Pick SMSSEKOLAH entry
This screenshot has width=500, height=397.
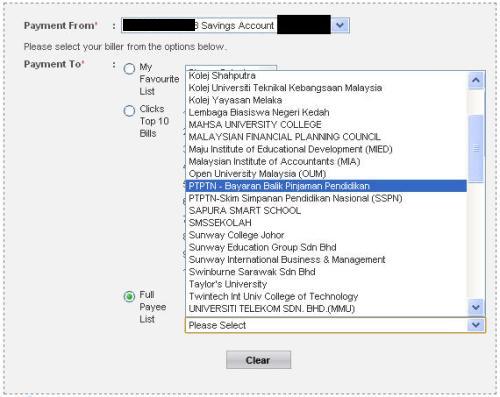326,223
